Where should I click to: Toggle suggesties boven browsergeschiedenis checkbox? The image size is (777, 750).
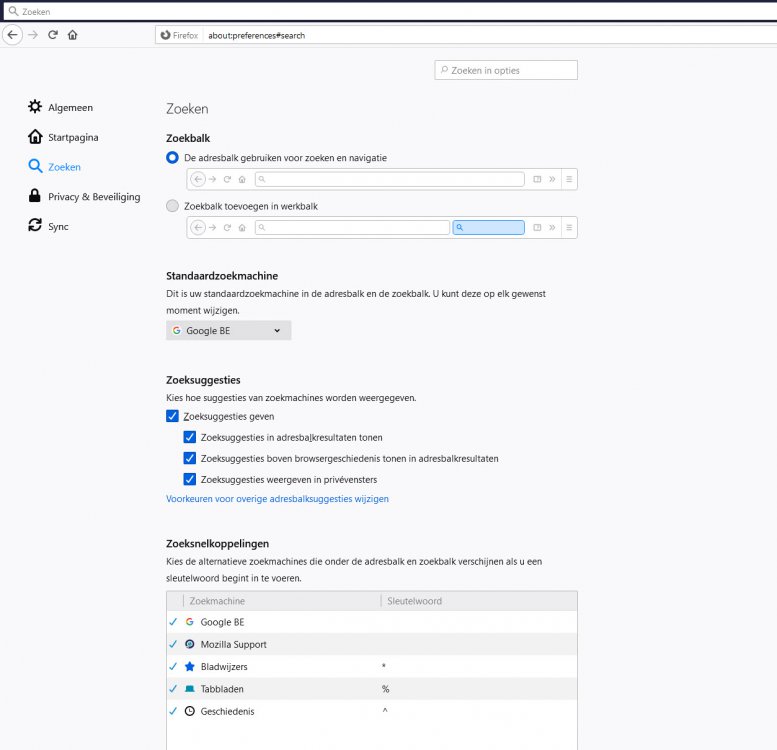(x=189, y=458)
